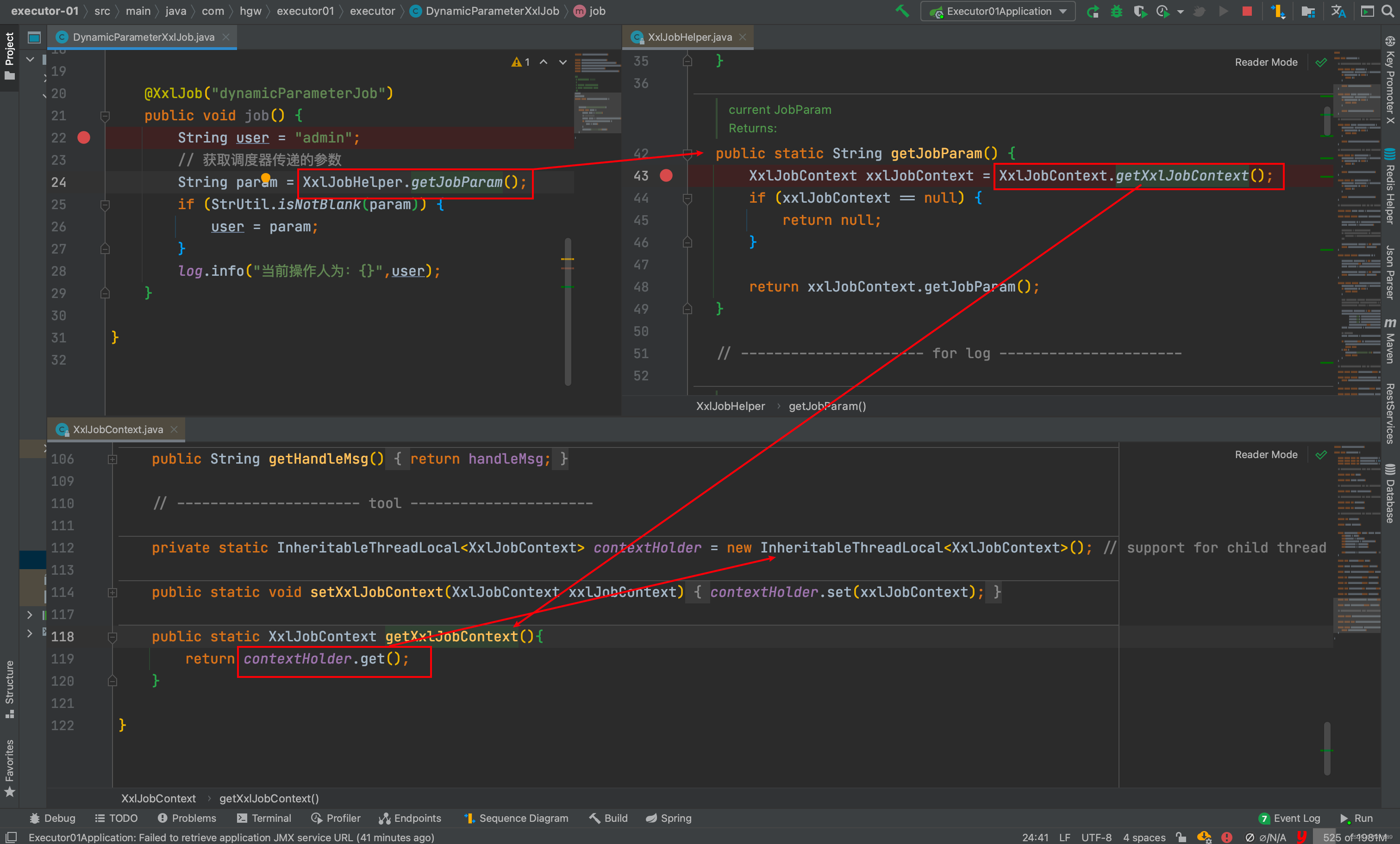The image size is (1400, 844).
Task: Open the Debug tool window
Action: point(52,818)
